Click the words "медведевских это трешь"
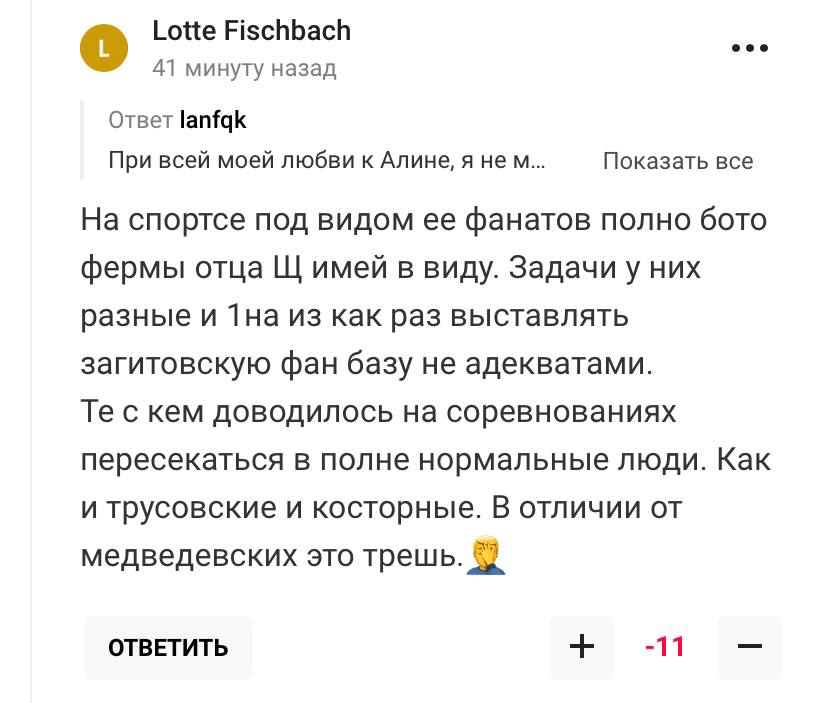The height and width of the screenshot is (703, 828). click(270, 556)
